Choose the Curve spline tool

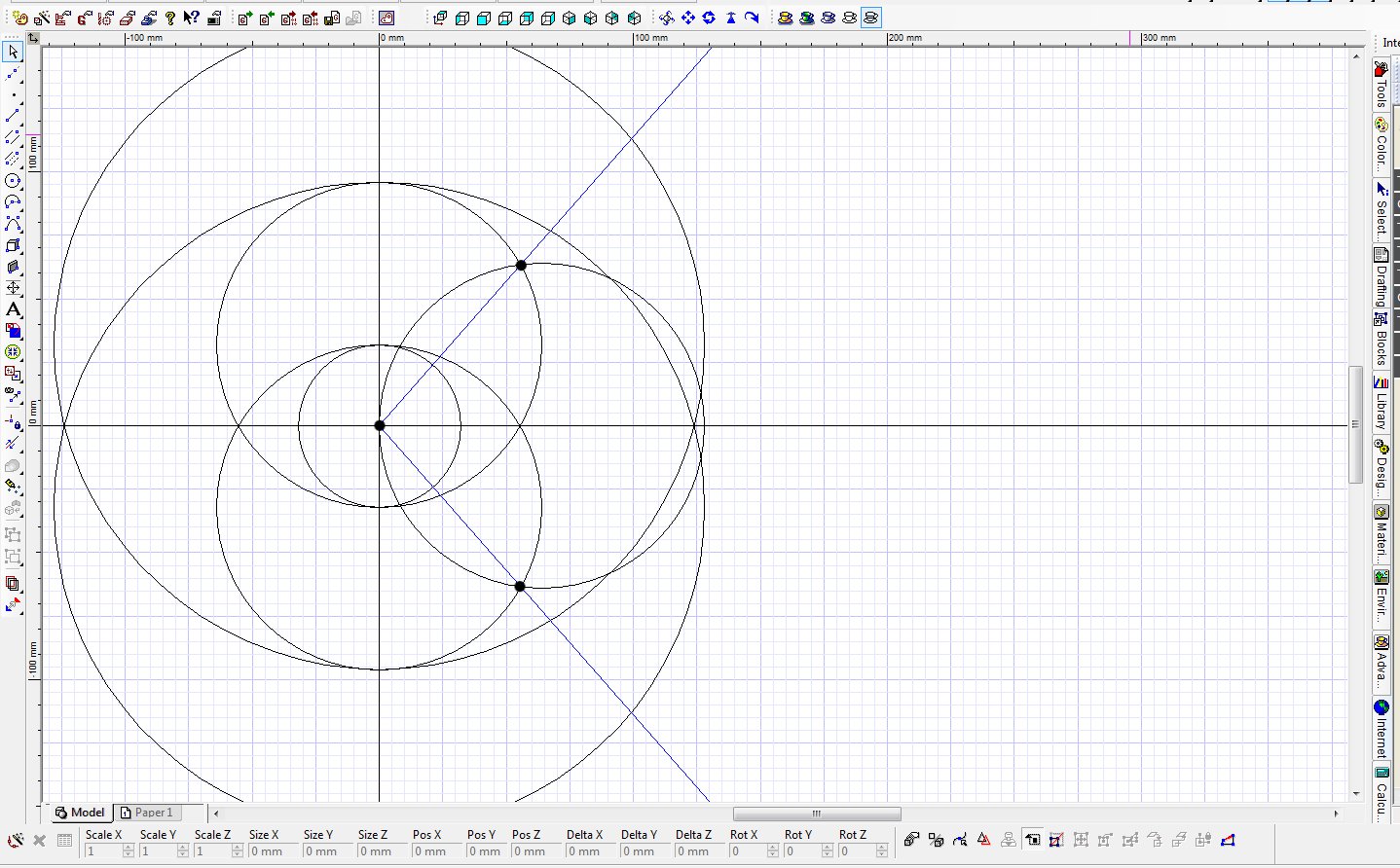[13, 224]
